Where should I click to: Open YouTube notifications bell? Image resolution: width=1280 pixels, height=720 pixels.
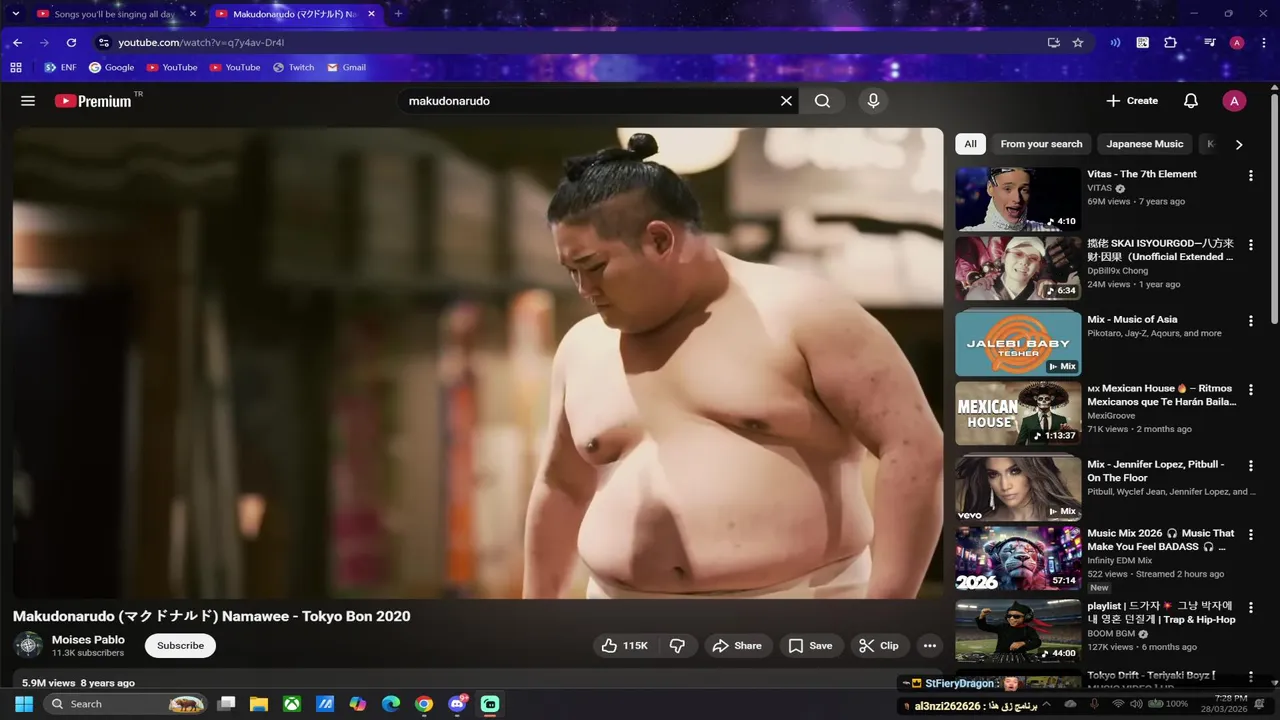click(x=1191, y=101)
